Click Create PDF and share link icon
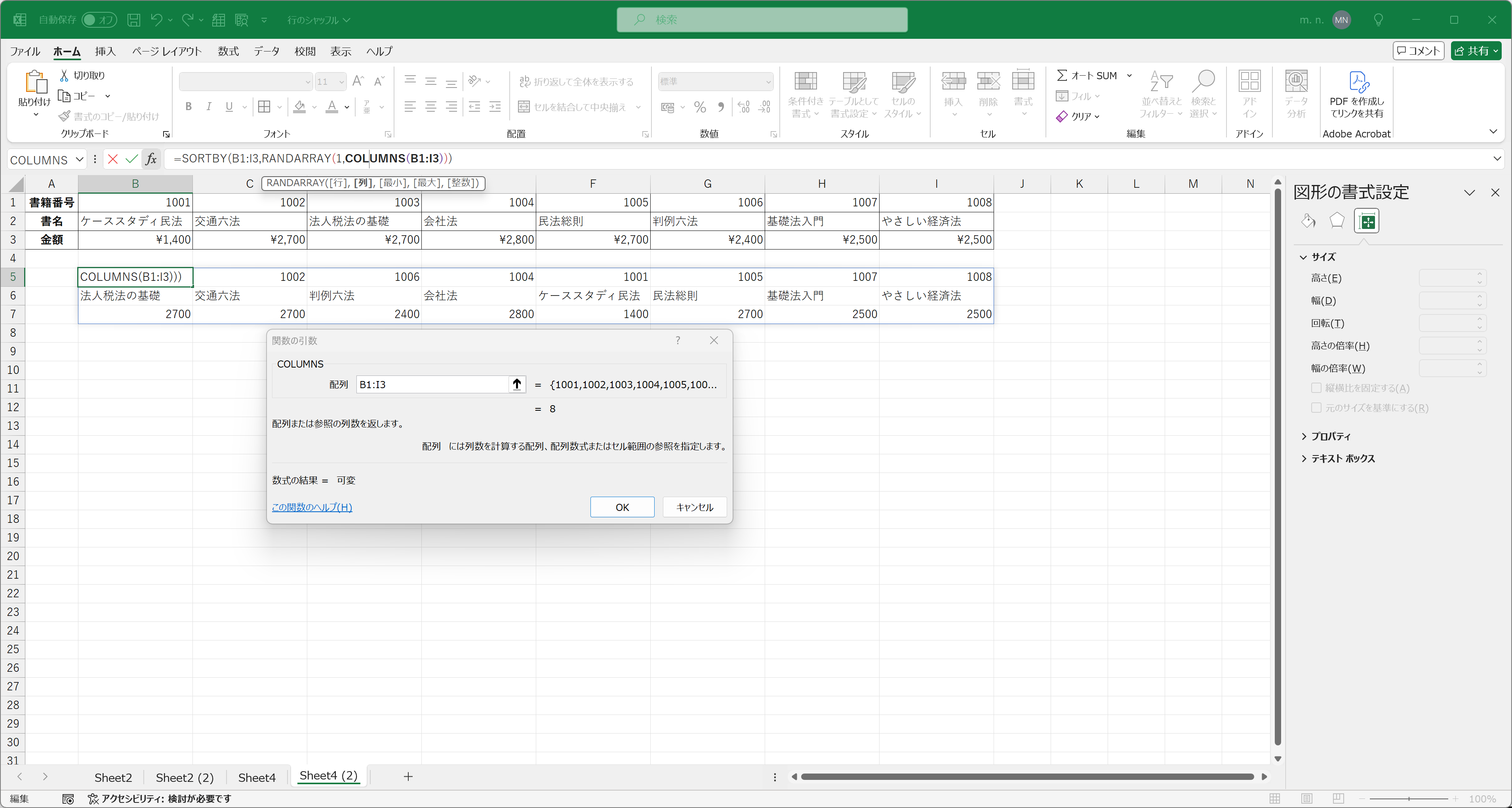The width and height of the screenshot is (1512, 808). coord(1358,82)
